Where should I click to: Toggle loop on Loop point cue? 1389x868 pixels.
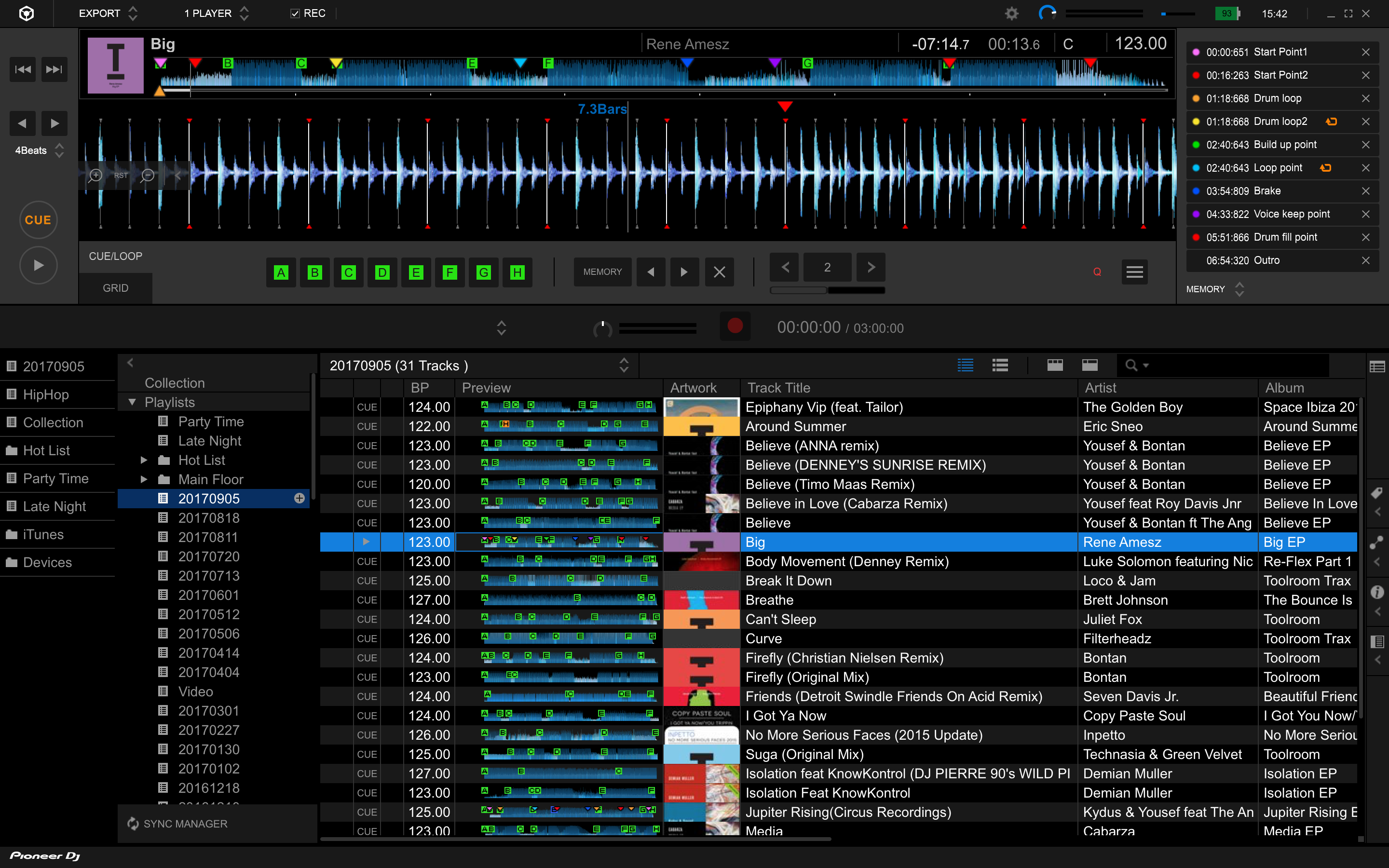tap(1325, 168)
